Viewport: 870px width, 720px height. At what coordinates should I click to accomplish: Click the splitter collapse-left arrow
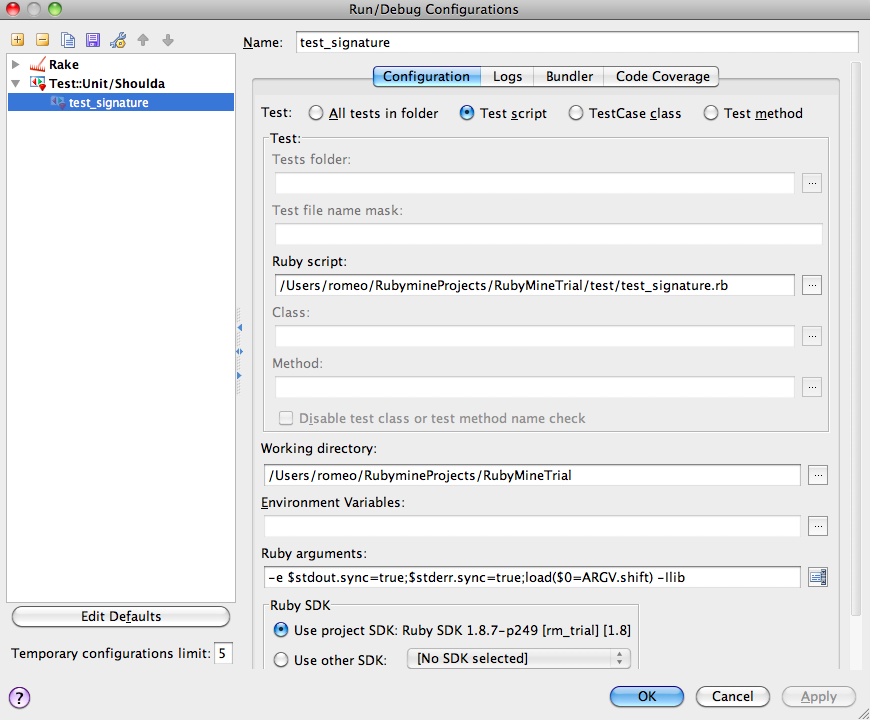(x=240, y=328)
